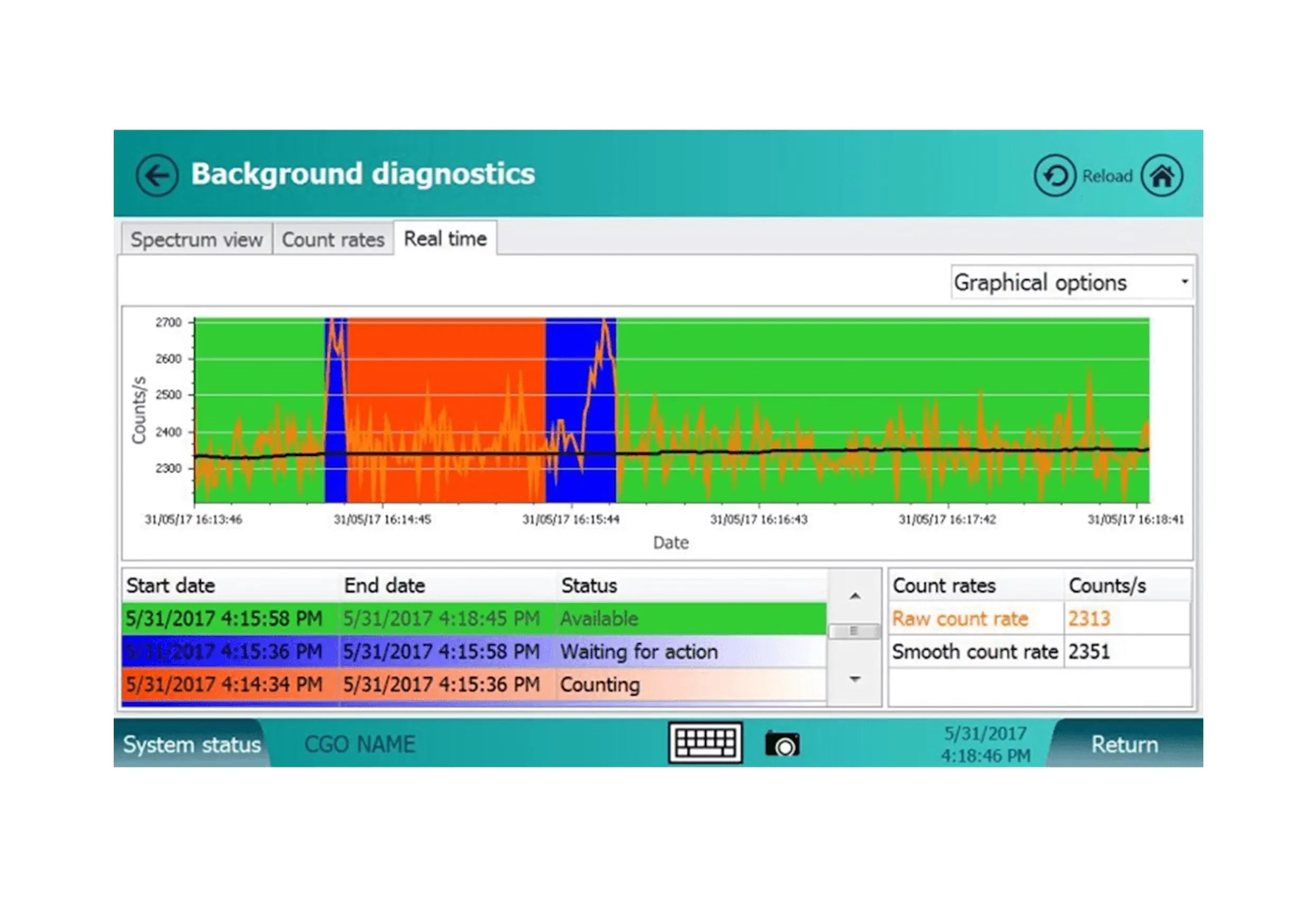Click the Start date column header
1316x897 pixels.
click(x=171, y=585)
